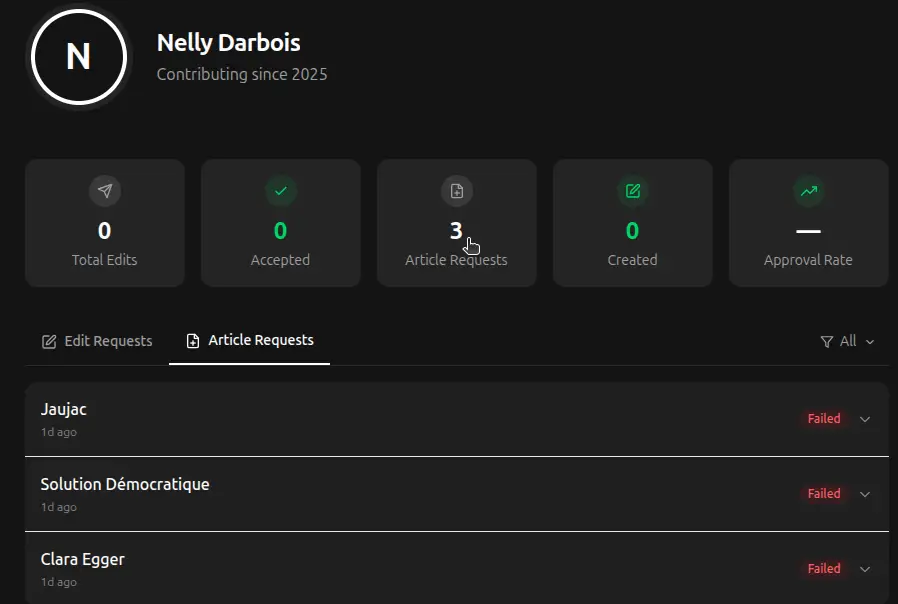Click the green checkmark Accepted icon
Viewport: 898px width, 604px height.
[x=281, y=190]
